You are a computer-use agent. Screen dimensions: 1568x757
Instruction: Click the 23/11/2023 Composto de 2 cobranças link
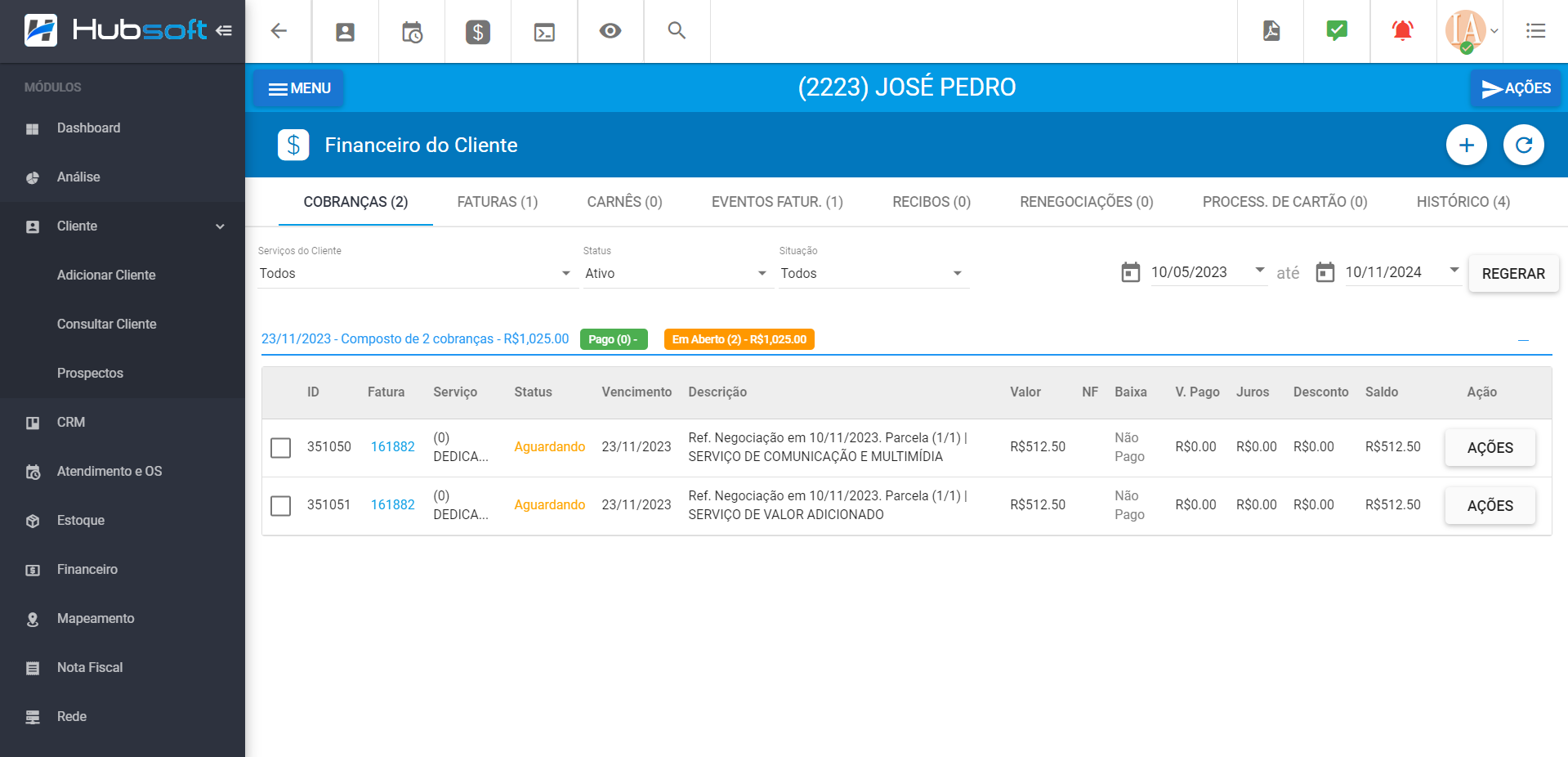point(415,339)
